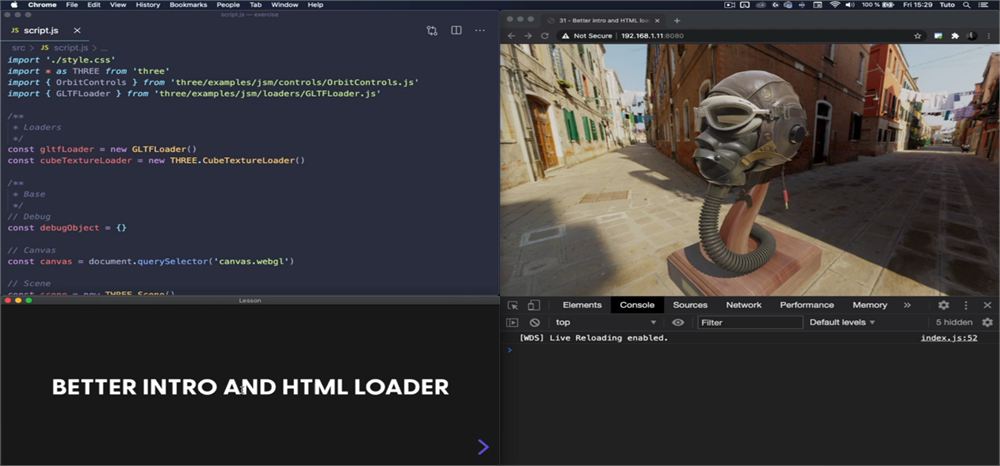Select the script.js editor tab
The height and width of the screenshot is (466, 1000).
(46, 31)
